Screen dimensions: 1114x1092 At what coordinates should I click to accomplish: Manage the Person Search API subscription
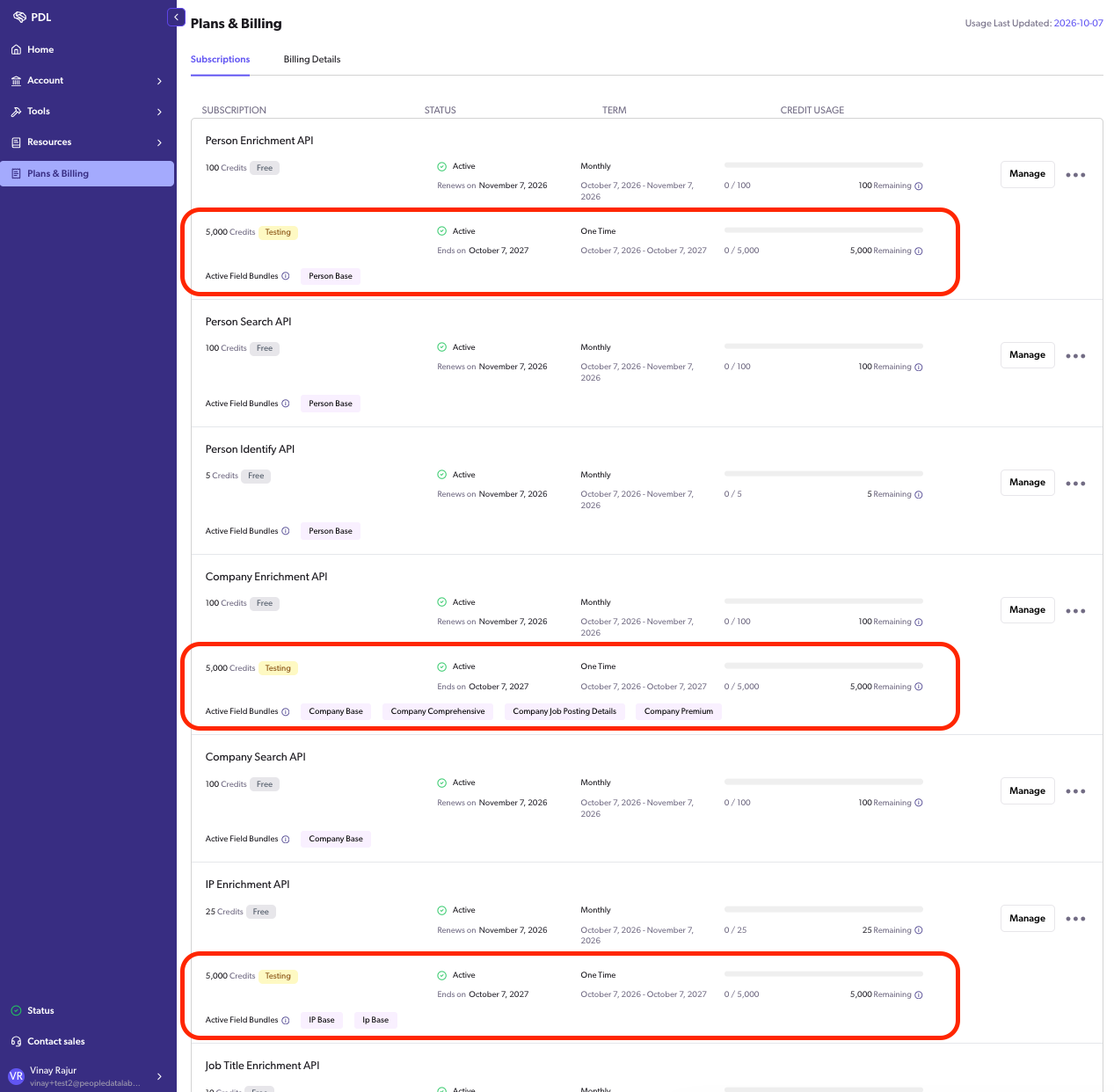pyautogui.click(x=1027, y=355)
